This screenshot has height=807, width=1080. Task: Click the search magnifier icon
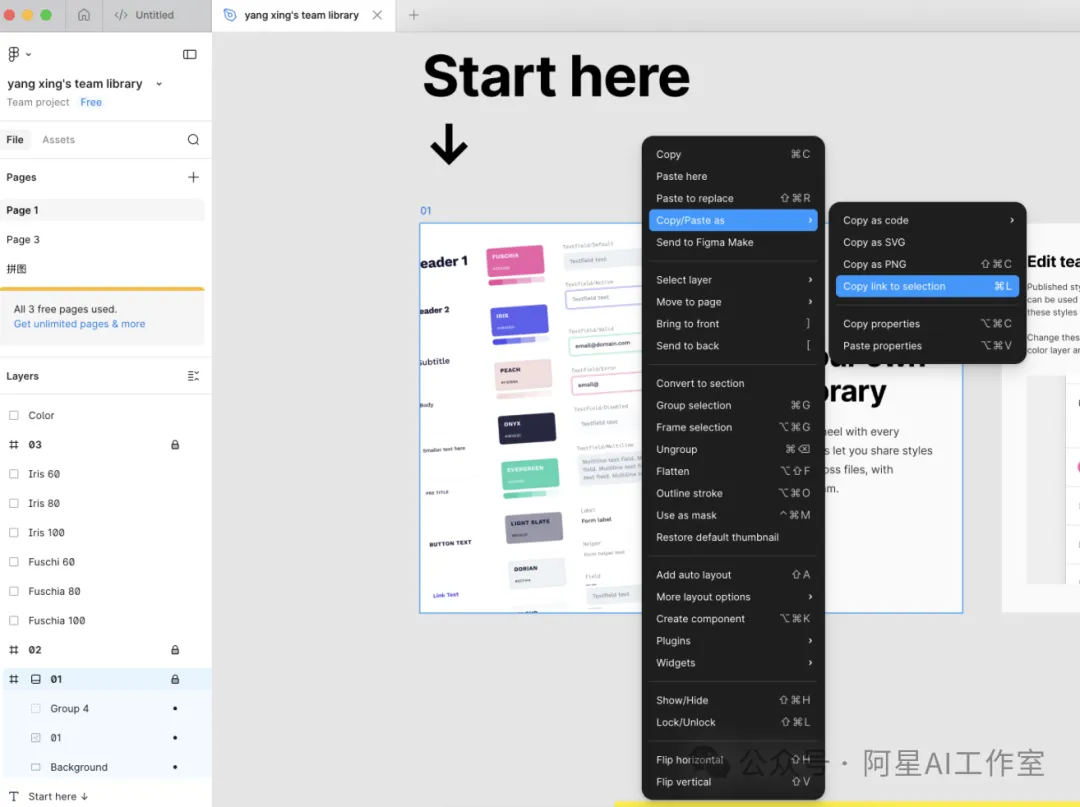pos(194,140)
